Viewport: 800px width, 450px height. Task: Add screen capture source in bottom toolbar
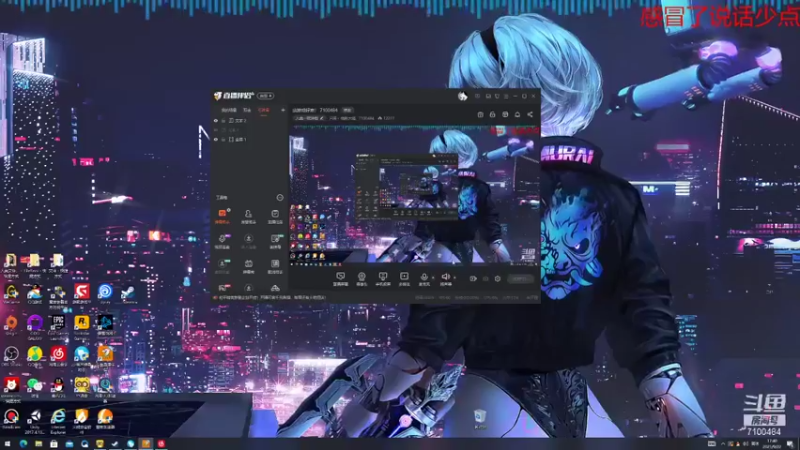pos(340,279)
